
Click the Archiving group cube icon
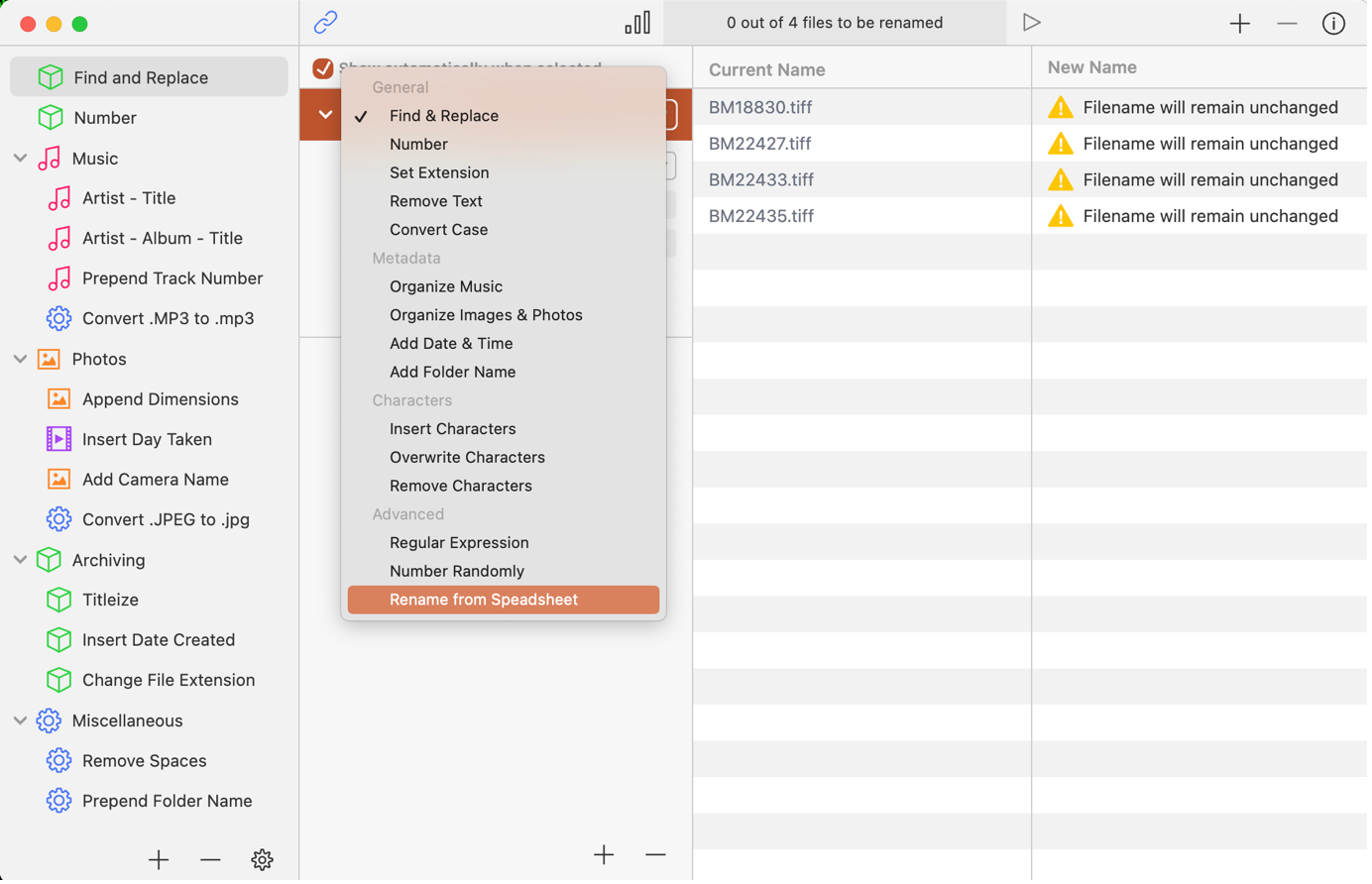[x=49, y=561]
